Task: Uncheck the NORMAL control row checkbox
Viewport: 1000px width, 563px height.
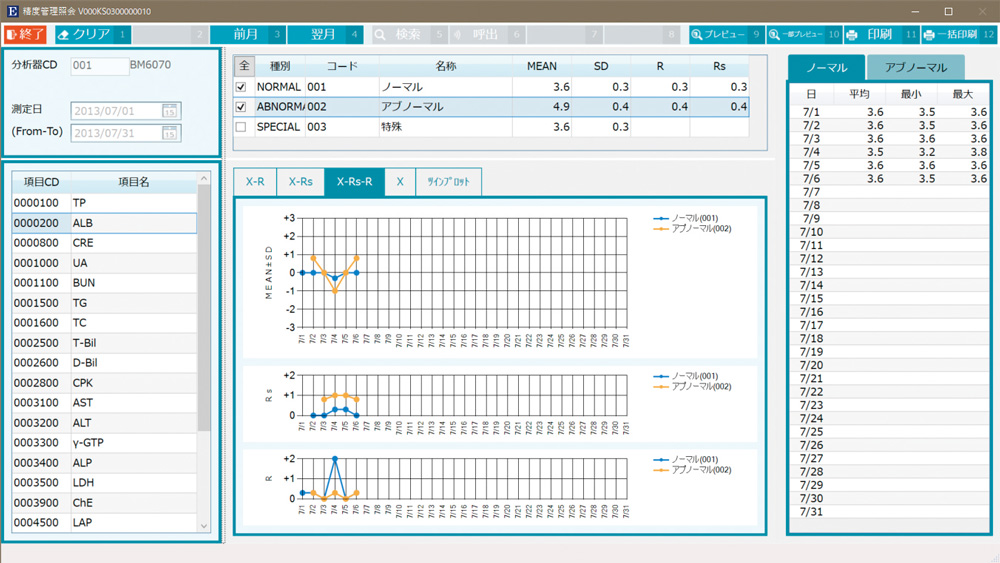Action: [x=241, y=87]
